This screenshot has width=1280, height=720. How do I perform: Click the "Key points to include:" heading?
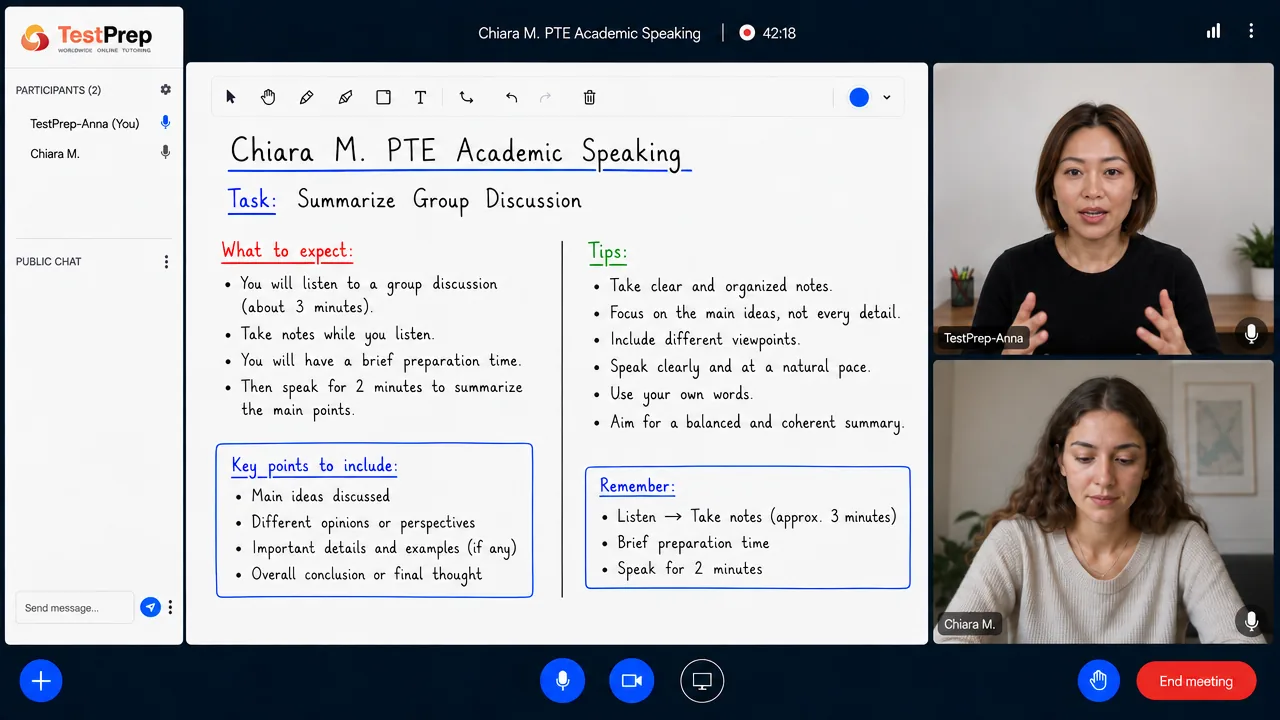314,466
